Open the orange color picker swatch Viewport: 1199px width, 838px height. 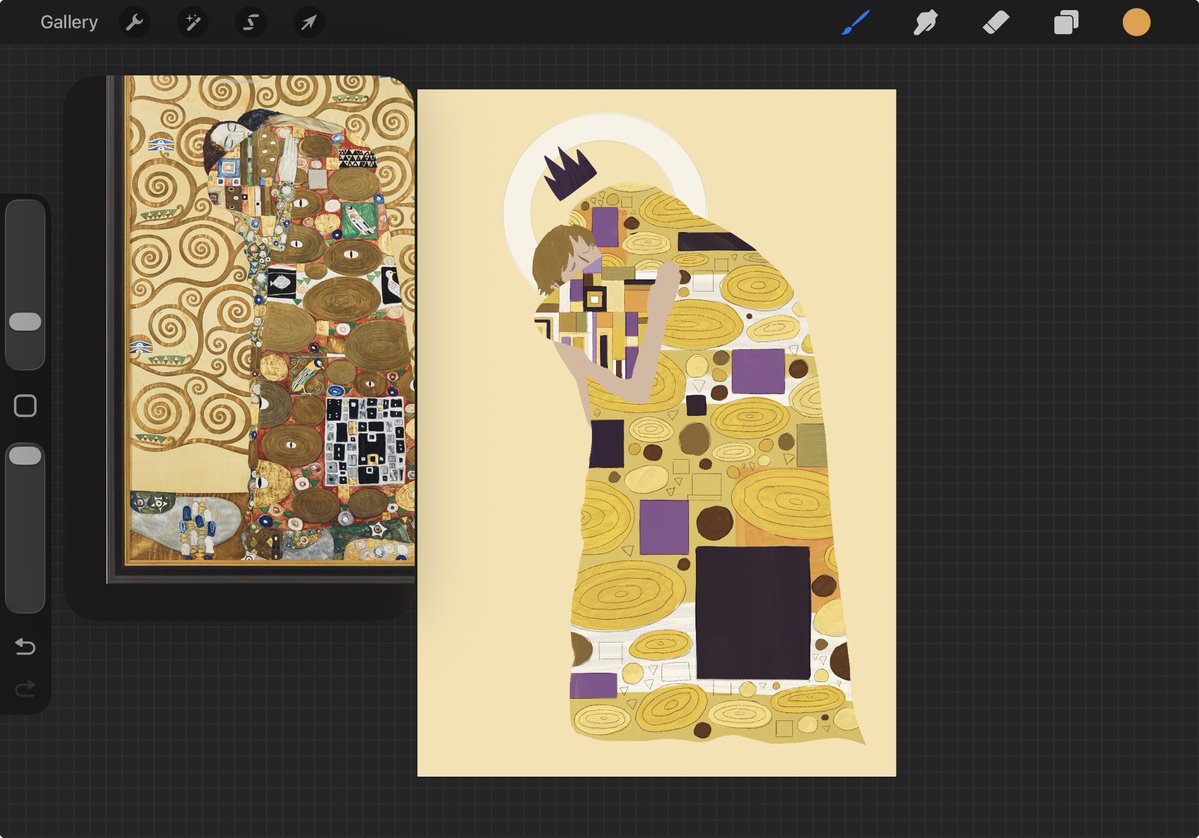[1136, 22]
